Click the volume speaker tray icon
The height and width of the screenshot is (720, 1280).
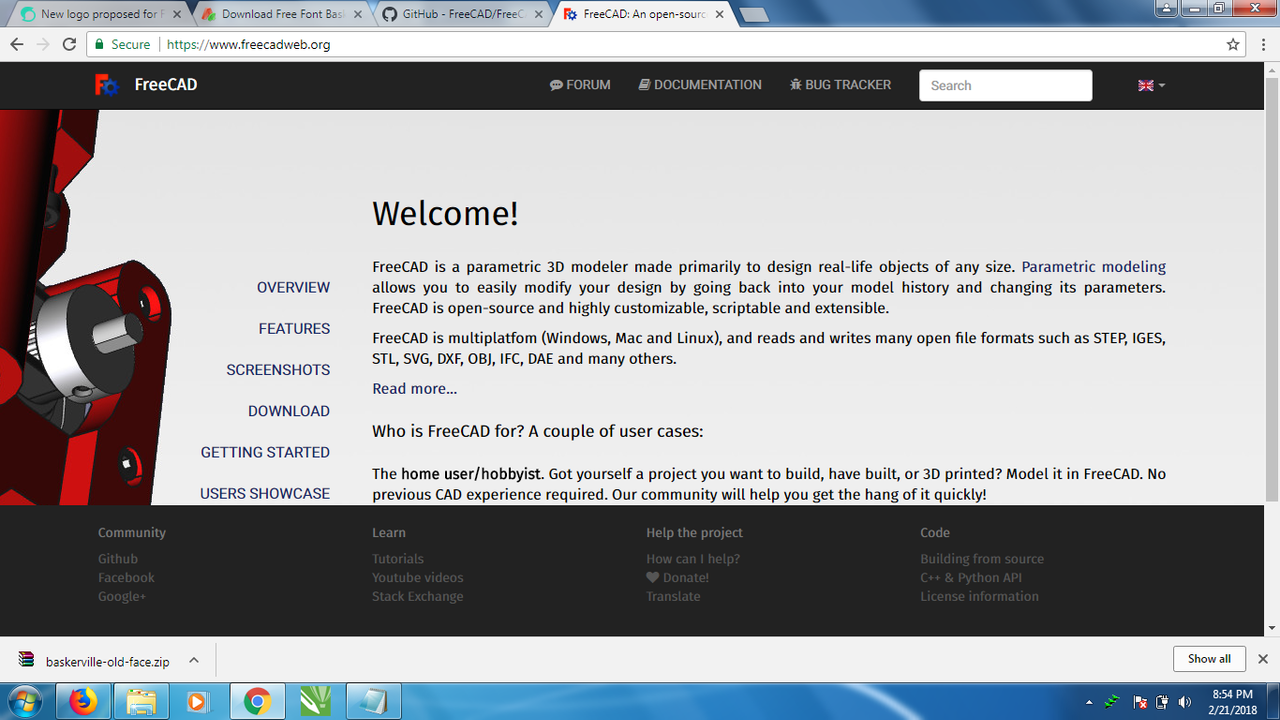click(1185, 702)
